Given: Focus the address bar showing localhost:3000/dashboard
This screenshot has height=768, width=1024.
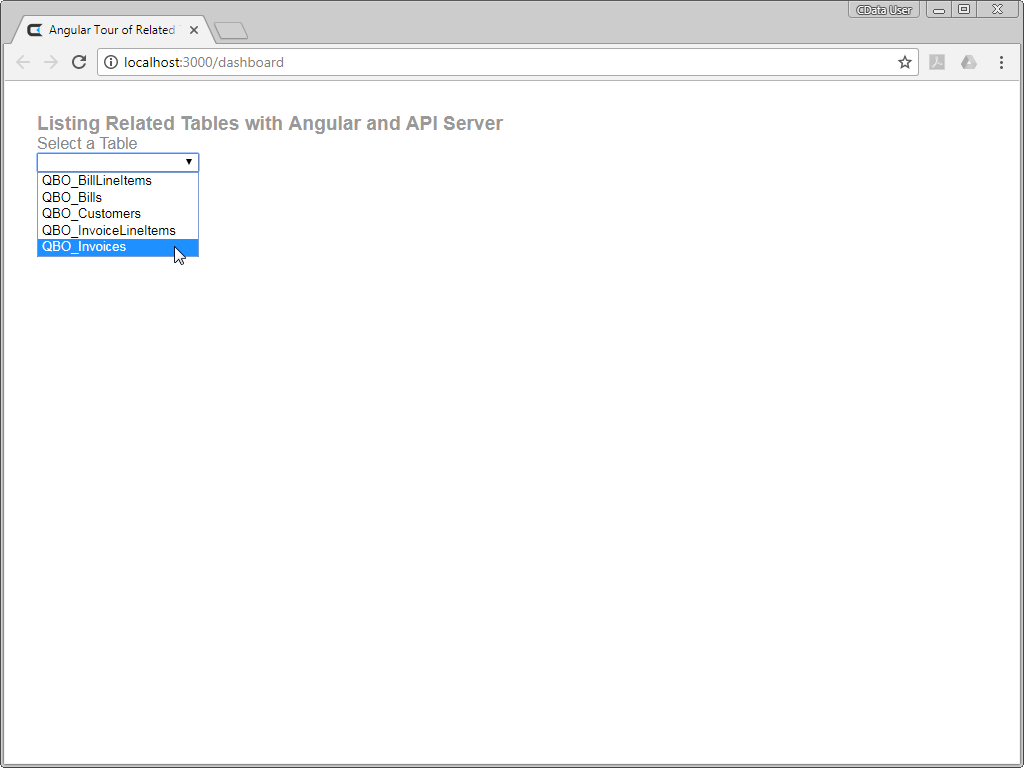Looking at the screenshot, I should pos(500,62).
